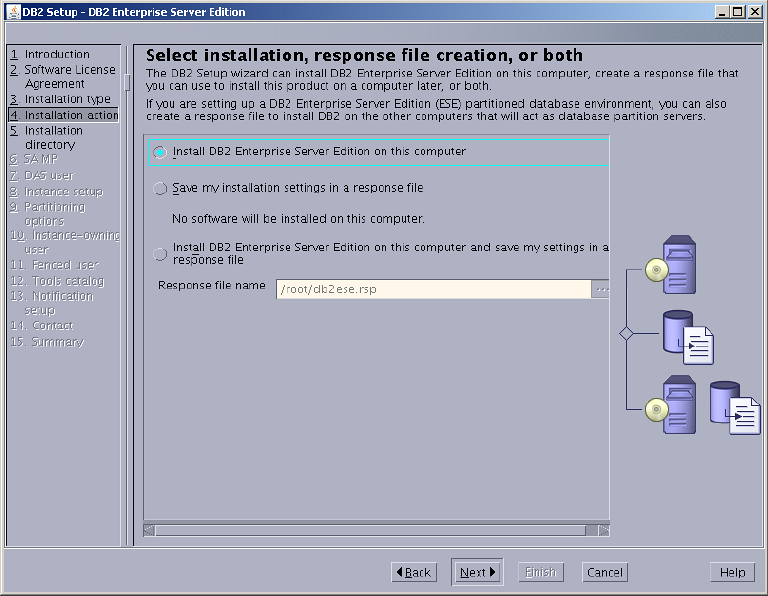The height and width of the screenshot is (596, 768).
Task: Click step 8 Instance setup
Action: (x=56, y=191)
